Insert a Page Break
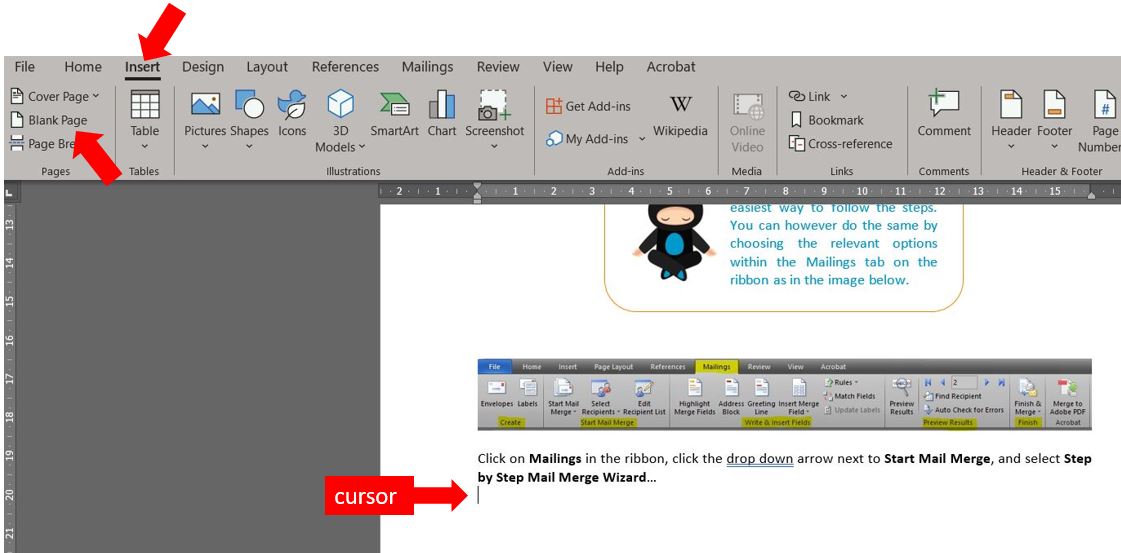Image resolution: width=1121 pixels, height=553 pixels. coord(43,144)
